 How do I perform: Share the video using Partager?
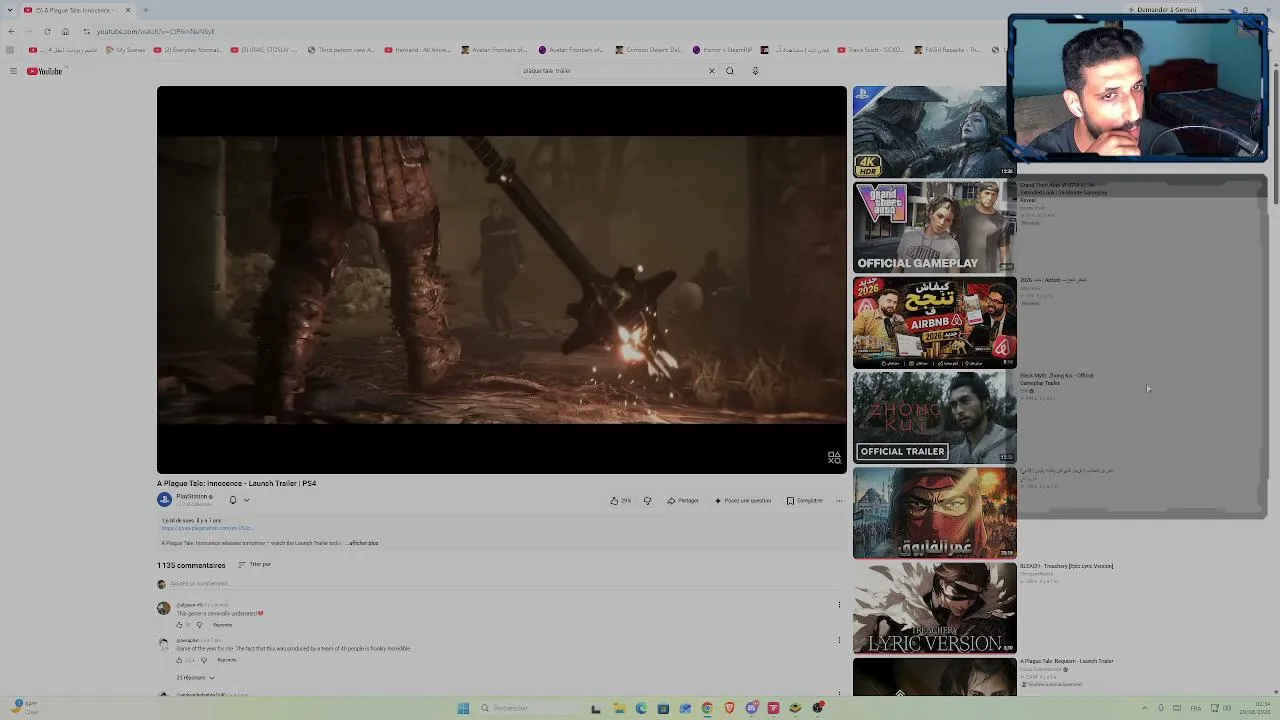(x=683, y=500)
